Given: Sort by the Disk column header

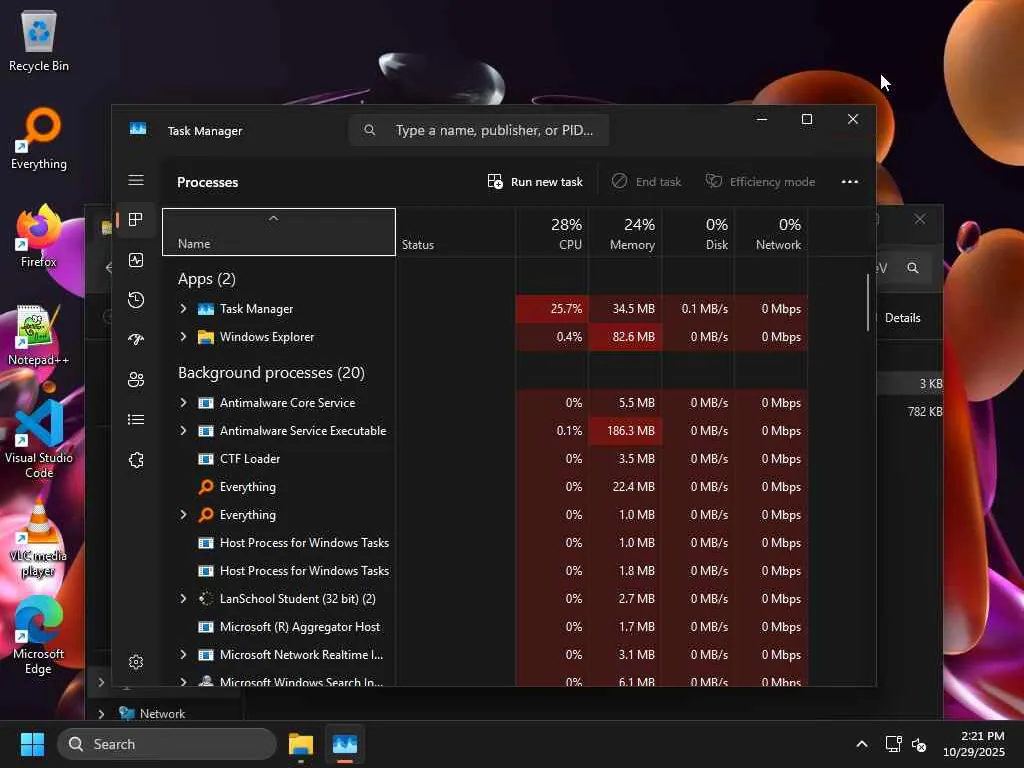Looking at the screenshot, I should point(698,232).
